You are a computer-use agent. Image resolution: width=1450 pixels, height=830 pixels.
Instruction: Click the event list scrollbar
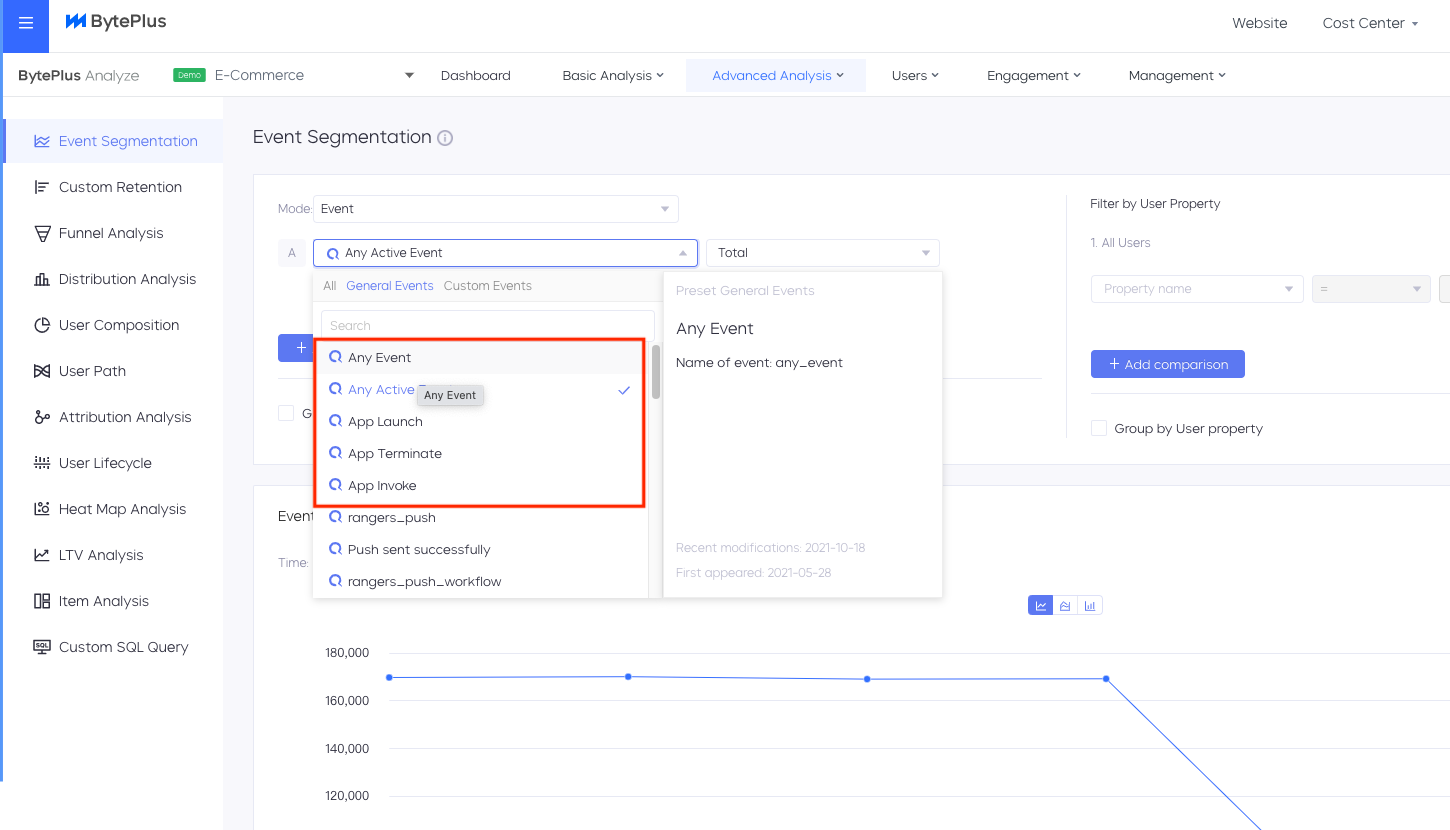pyautogui.click(x=656, y=371)
